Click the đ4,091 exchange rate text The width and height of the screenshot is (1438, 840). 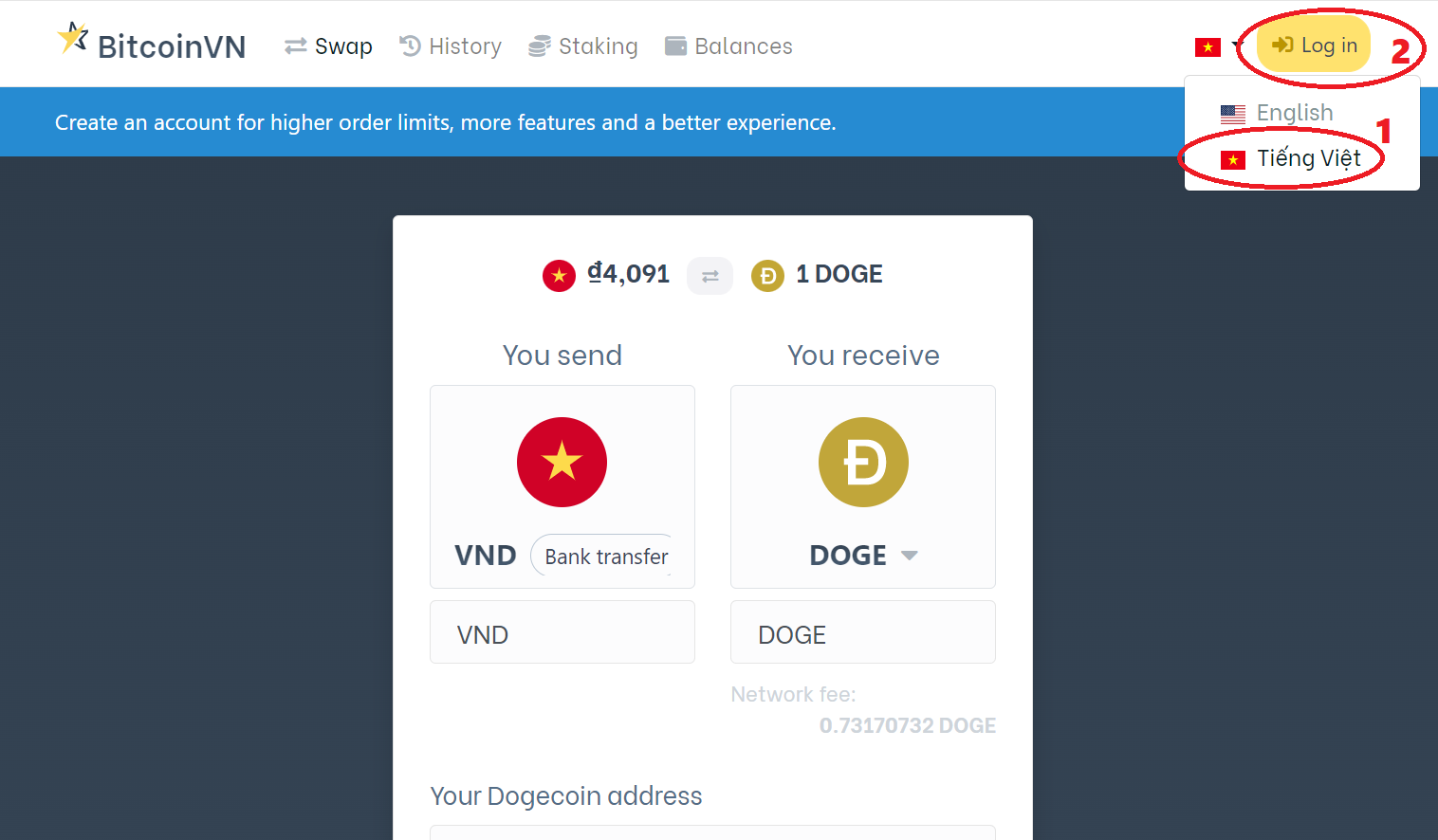click(x=628, y=274)
